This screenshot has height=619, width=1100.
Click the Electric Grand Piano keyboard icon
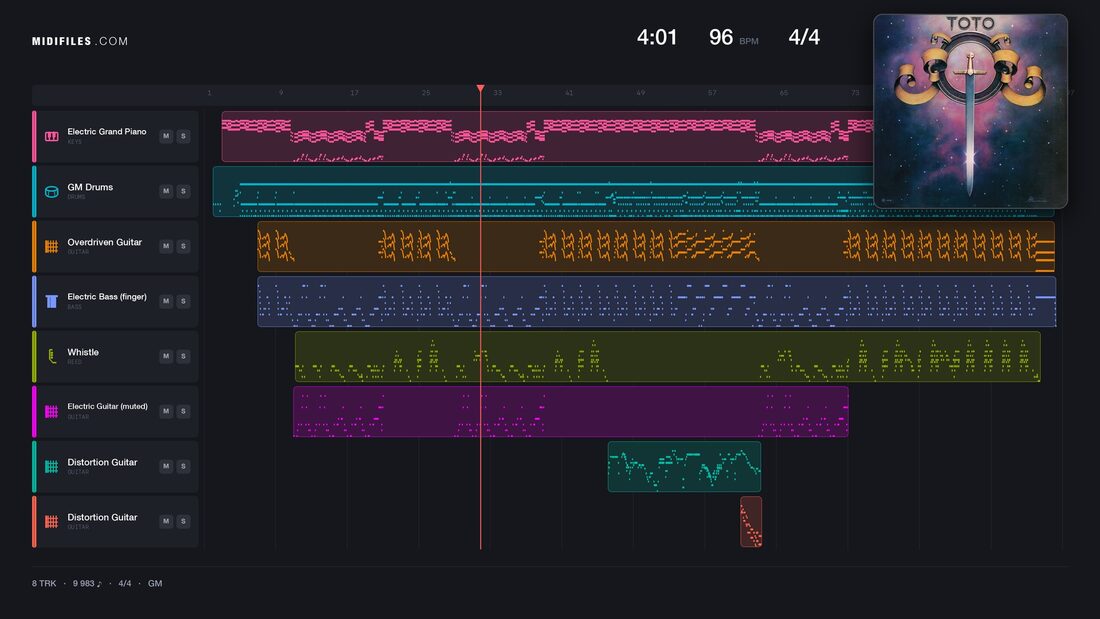tap(52, 136)
